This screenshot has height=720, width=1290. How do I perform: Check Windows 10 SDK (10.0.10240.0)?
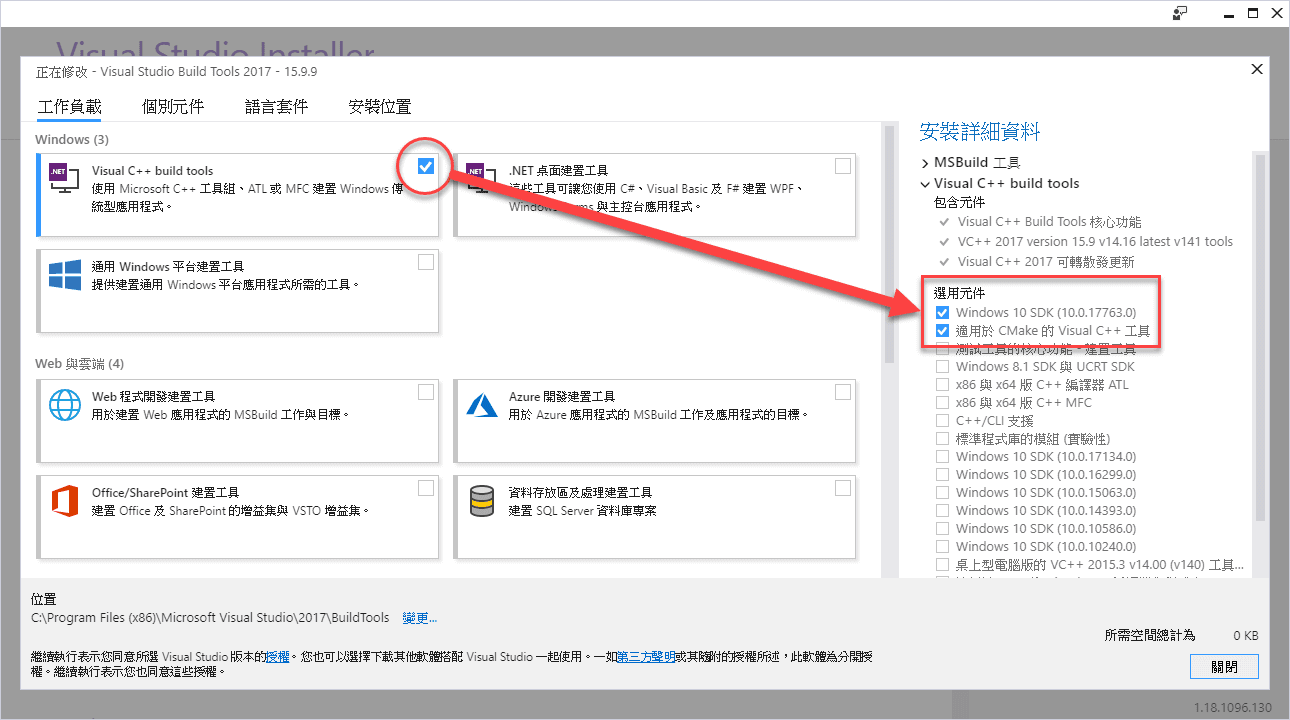[x=942, y=546]
